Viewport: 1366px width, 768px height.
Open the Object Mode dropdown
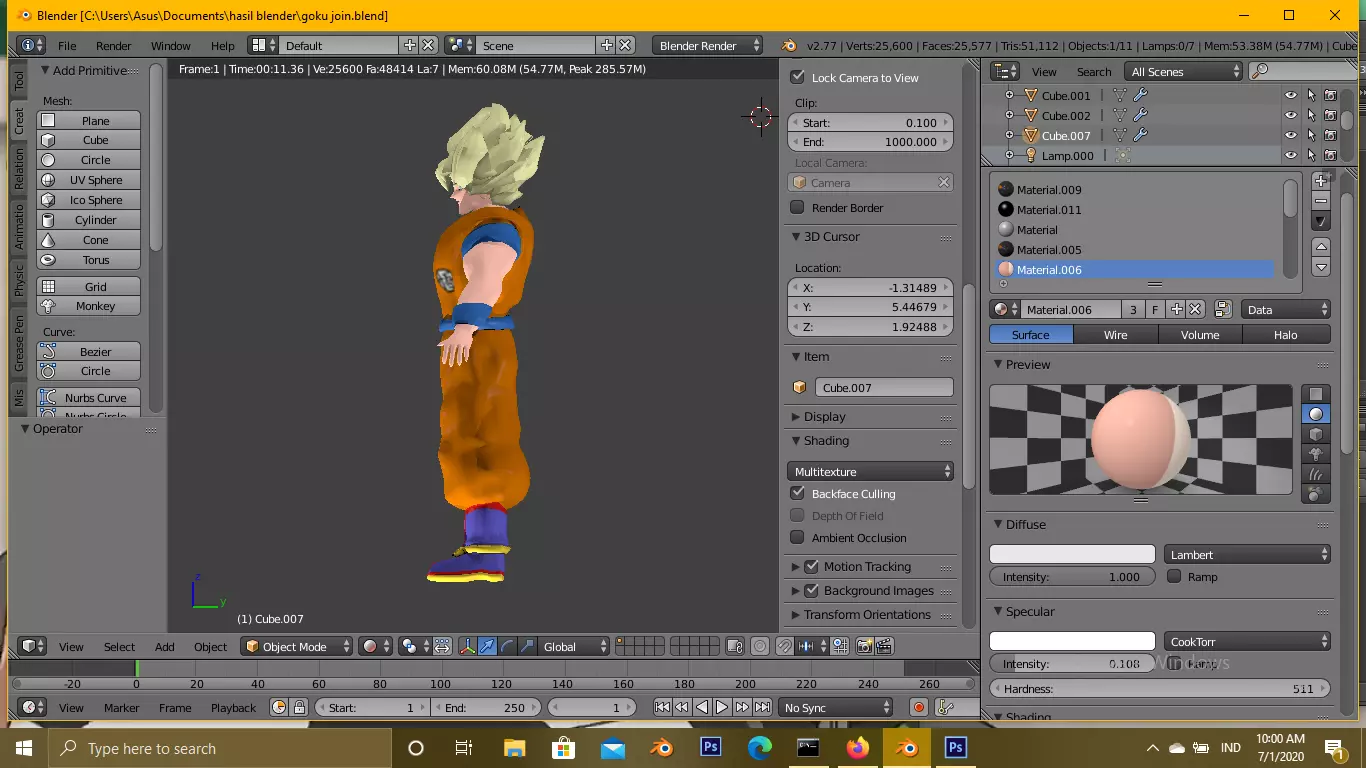click(x=296, y=646)
